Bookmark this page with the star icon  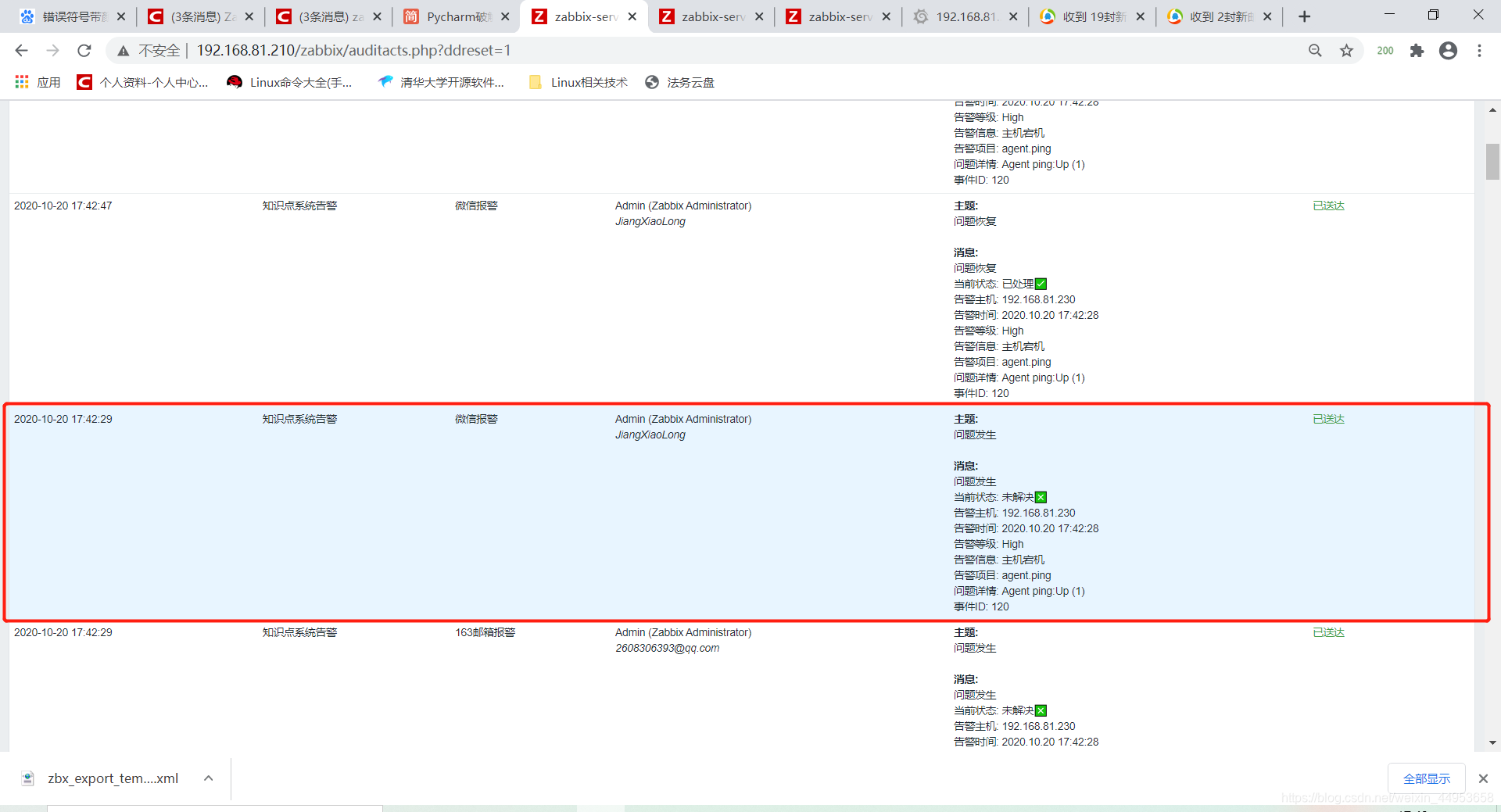pos(1346,50)
